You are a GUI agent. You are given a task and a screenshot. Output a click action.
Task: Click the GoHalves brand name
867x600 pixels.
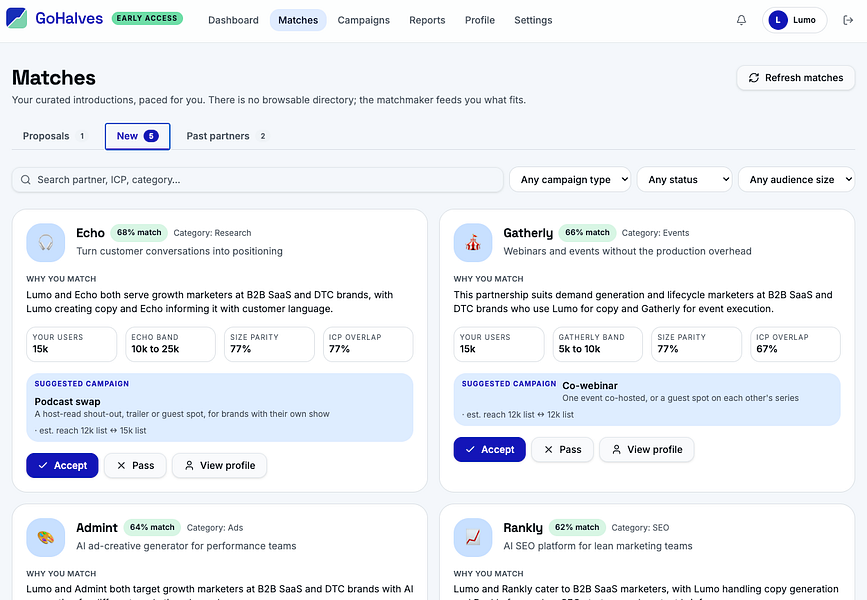69,18
